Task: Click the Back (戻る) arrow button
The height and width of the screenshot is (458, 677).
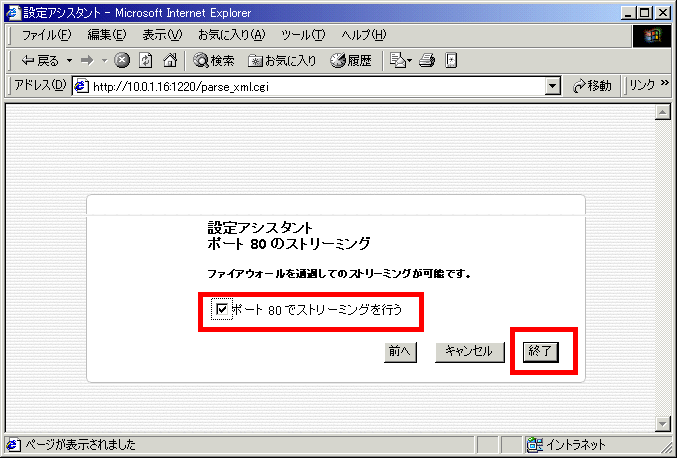Action: coord(40,61)
